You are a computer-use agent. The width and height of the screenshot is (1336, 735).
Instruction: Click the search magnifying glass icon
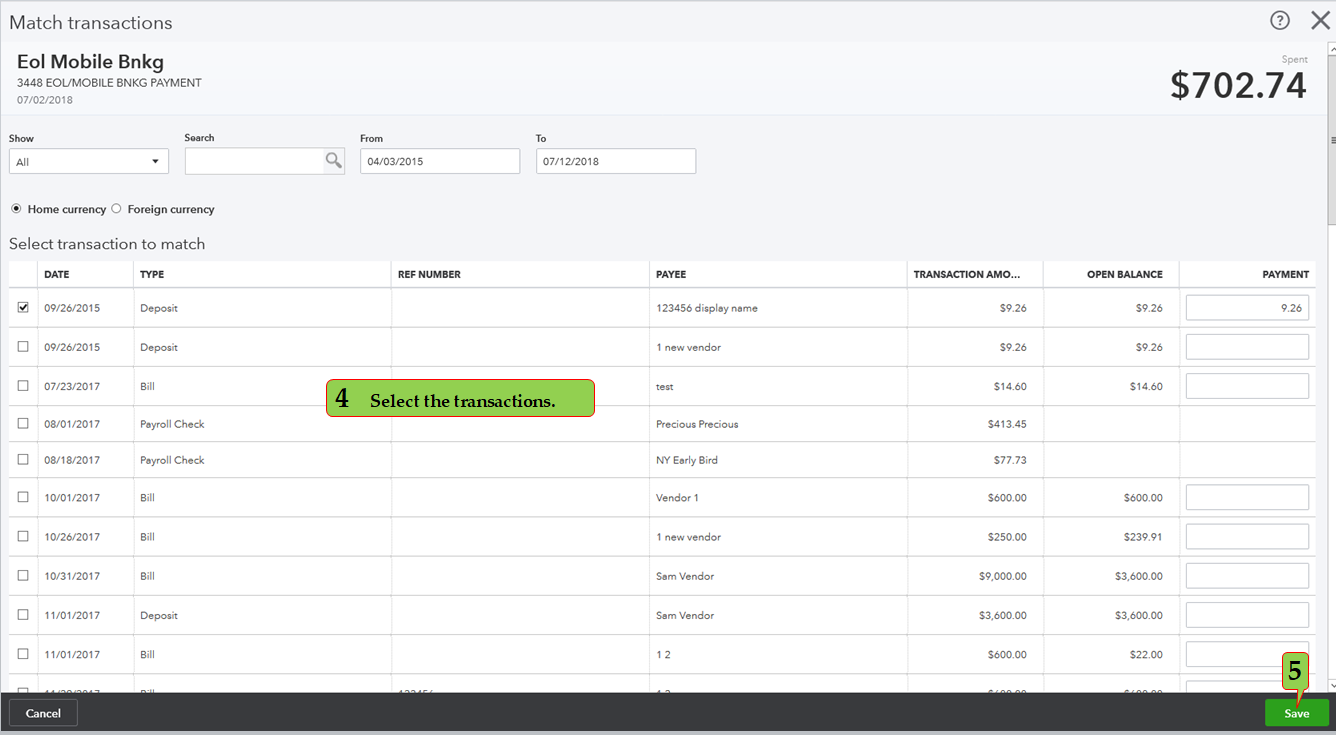click(334, 160)
